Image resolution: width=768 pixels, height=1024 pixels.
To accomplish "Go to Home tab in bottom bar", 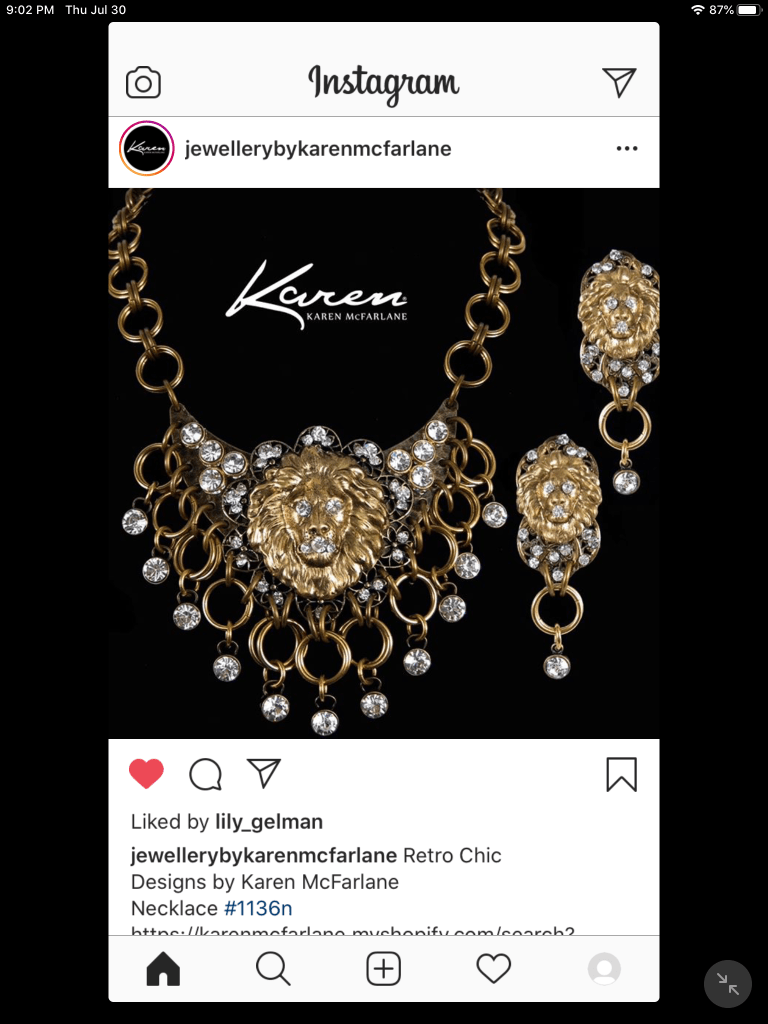I will (163, 968).
